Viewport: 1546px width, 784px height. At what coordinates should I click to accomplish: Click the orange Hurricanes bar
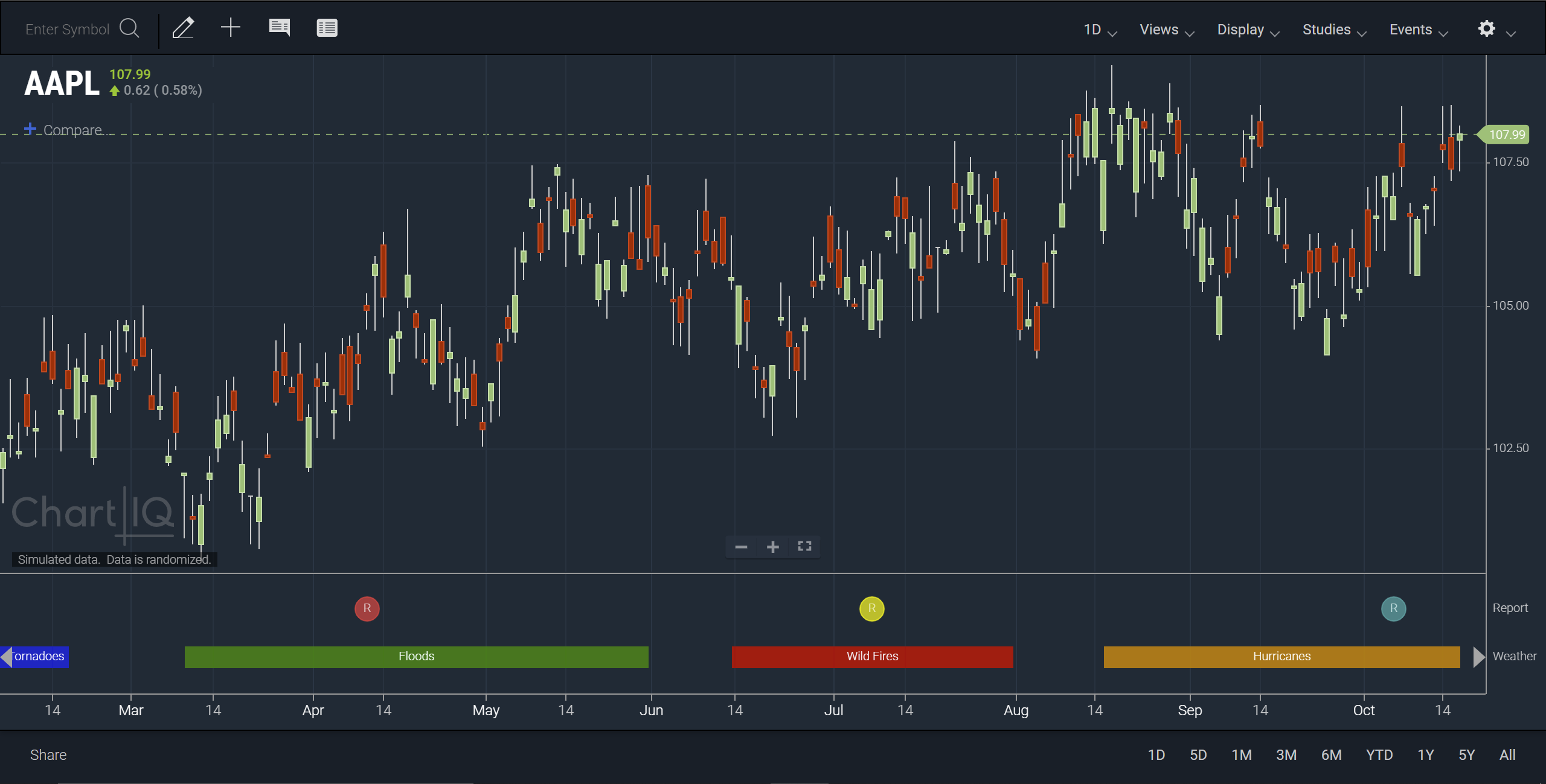1282,657
